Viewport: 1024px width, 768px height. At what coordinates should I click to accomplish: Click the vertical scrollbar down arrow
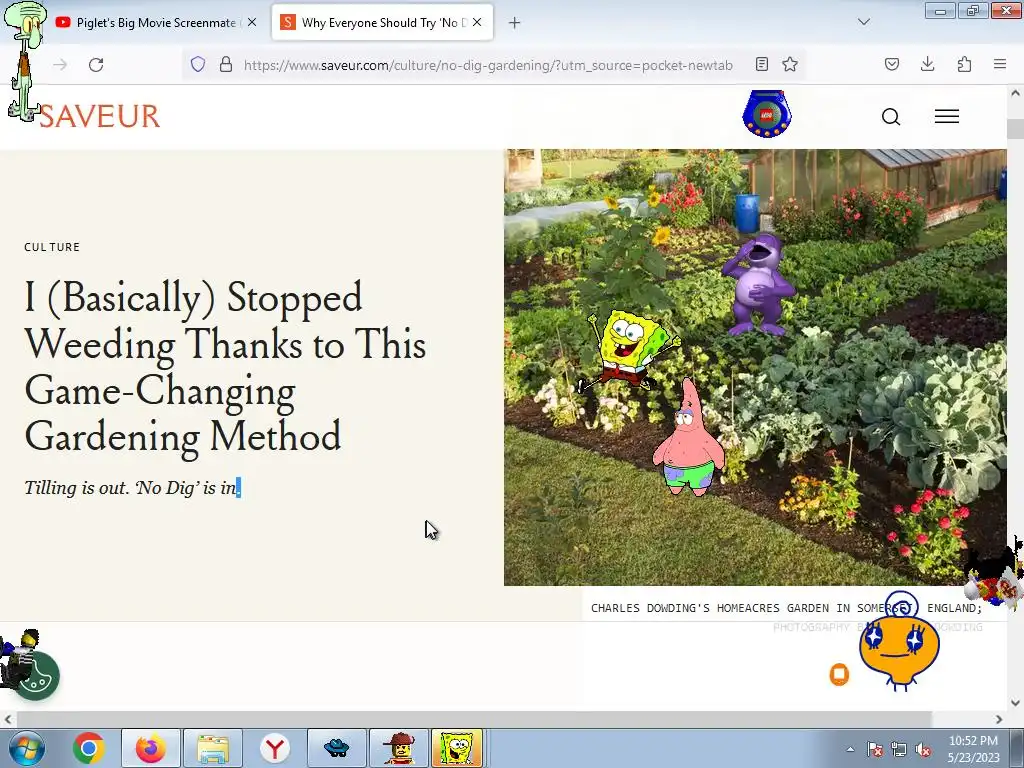click(1015, 703)
